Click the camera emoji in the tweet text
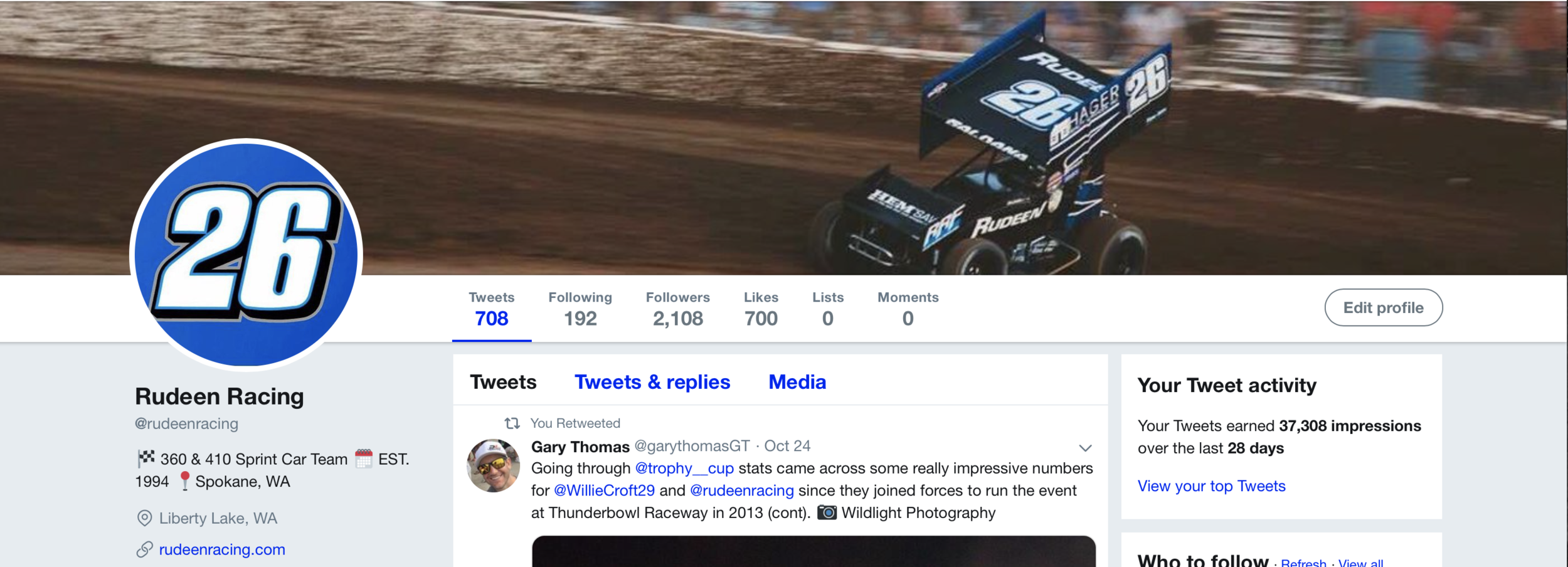Viewport: 1568px width, 567px height. [827, 512]
